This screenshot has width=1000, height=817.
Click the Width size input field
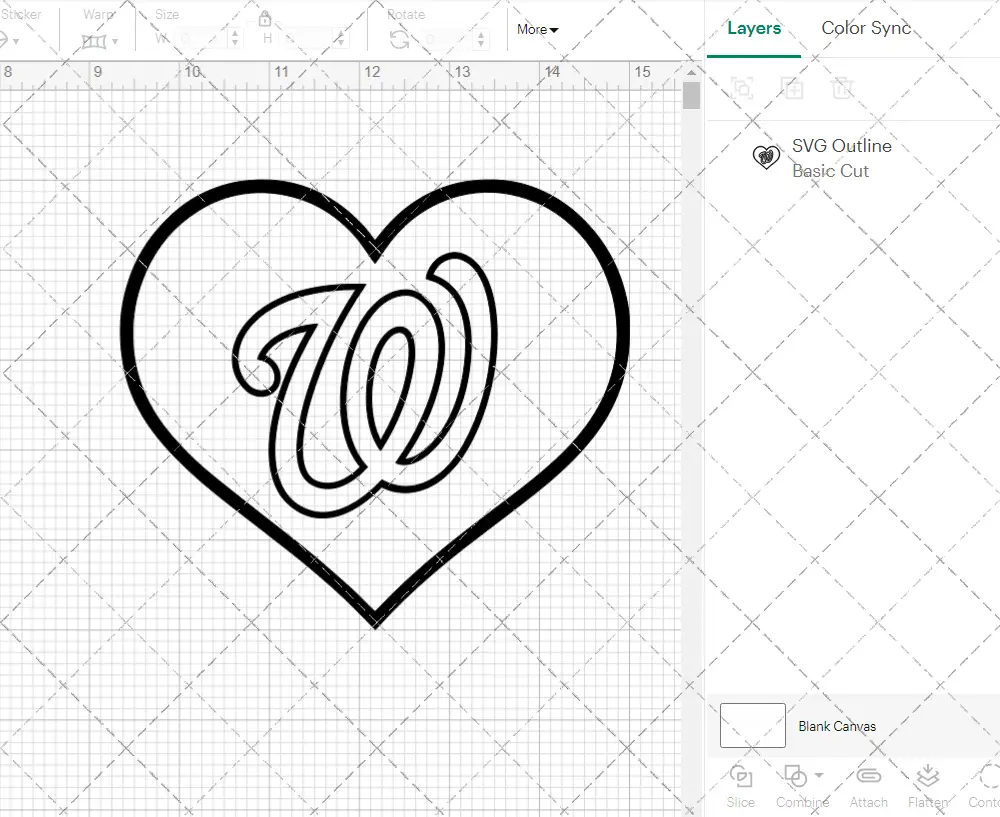point(203,39)
